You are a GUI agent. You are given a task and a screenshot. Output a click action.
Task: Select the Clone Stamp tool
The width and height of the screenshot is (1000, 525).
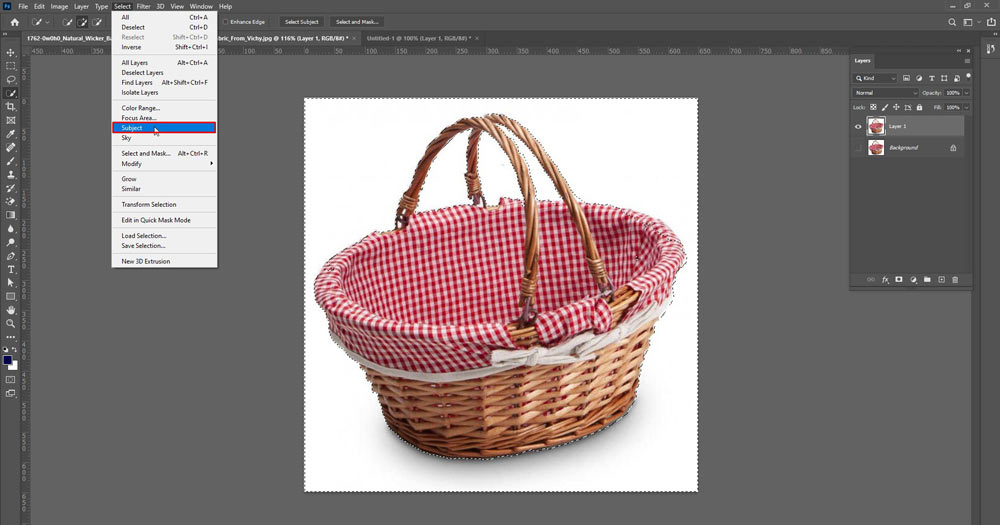click(x=11, y=174)
